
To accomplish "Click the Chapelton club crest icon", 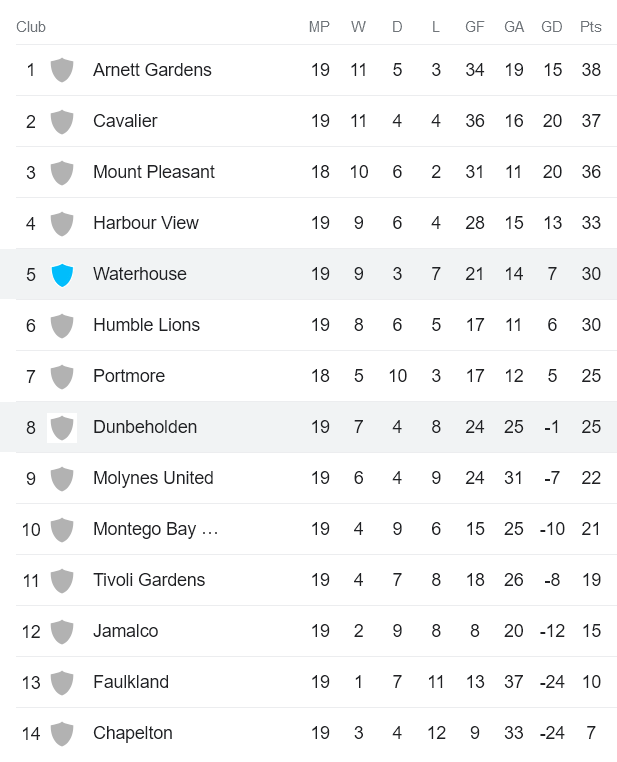I will pos(62,733).
